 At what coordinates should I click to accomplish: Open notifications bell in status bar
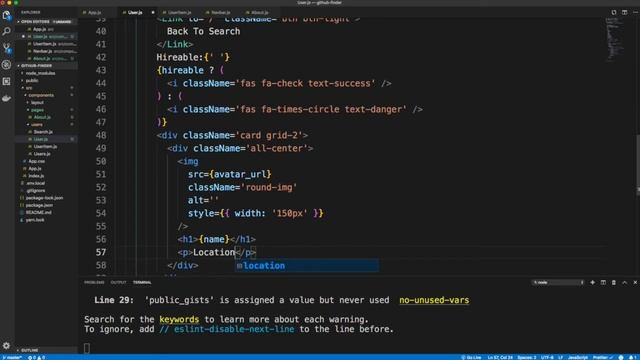click(632, 357)
